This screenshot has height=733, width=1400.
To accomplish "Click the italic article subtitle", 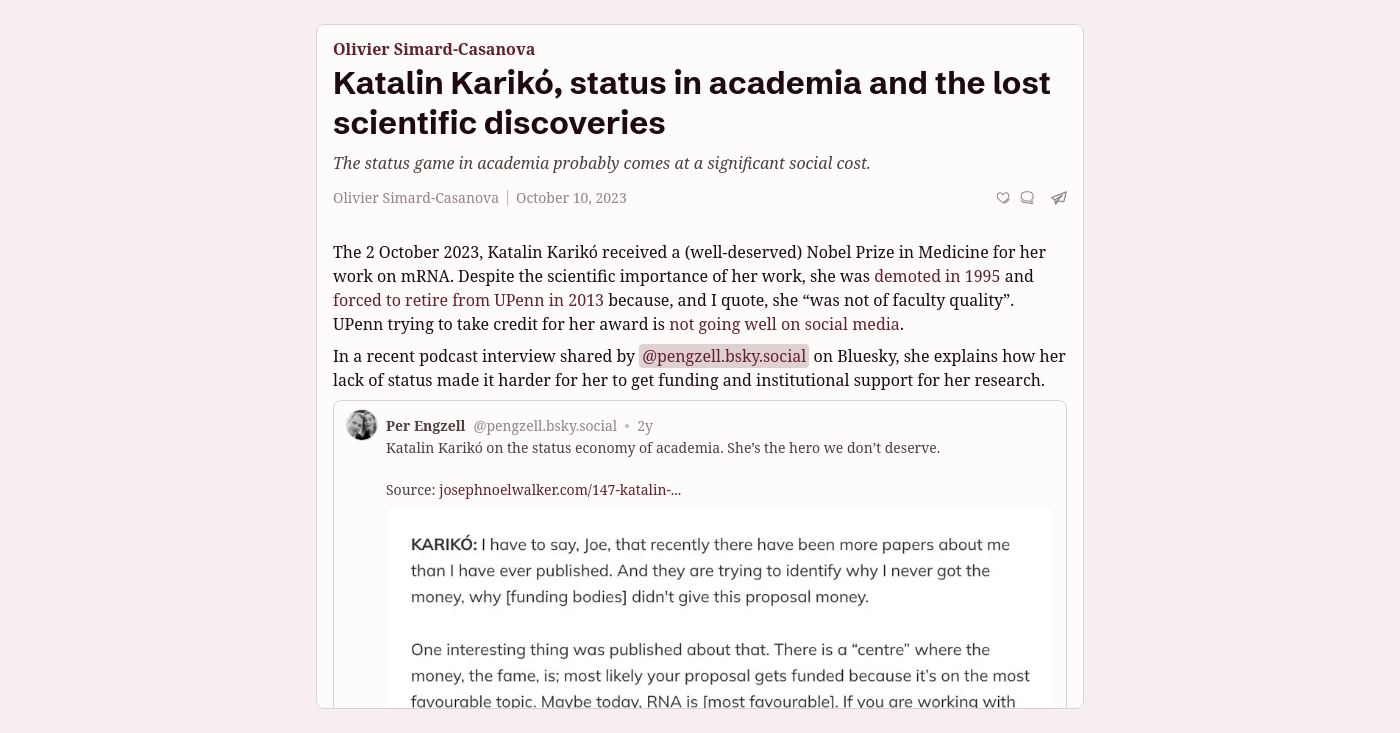I will [602, 163].
